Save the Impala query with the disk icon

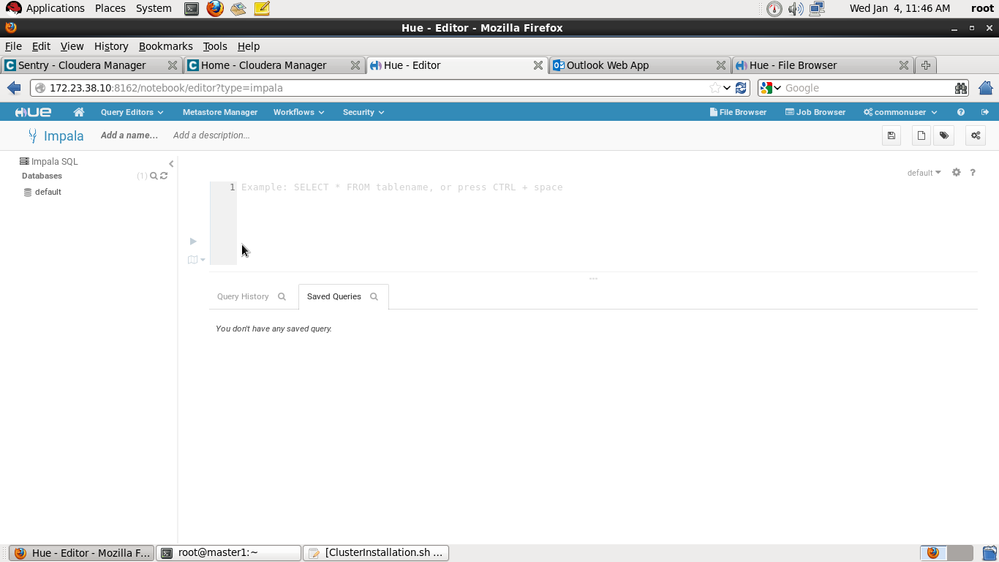891,136
